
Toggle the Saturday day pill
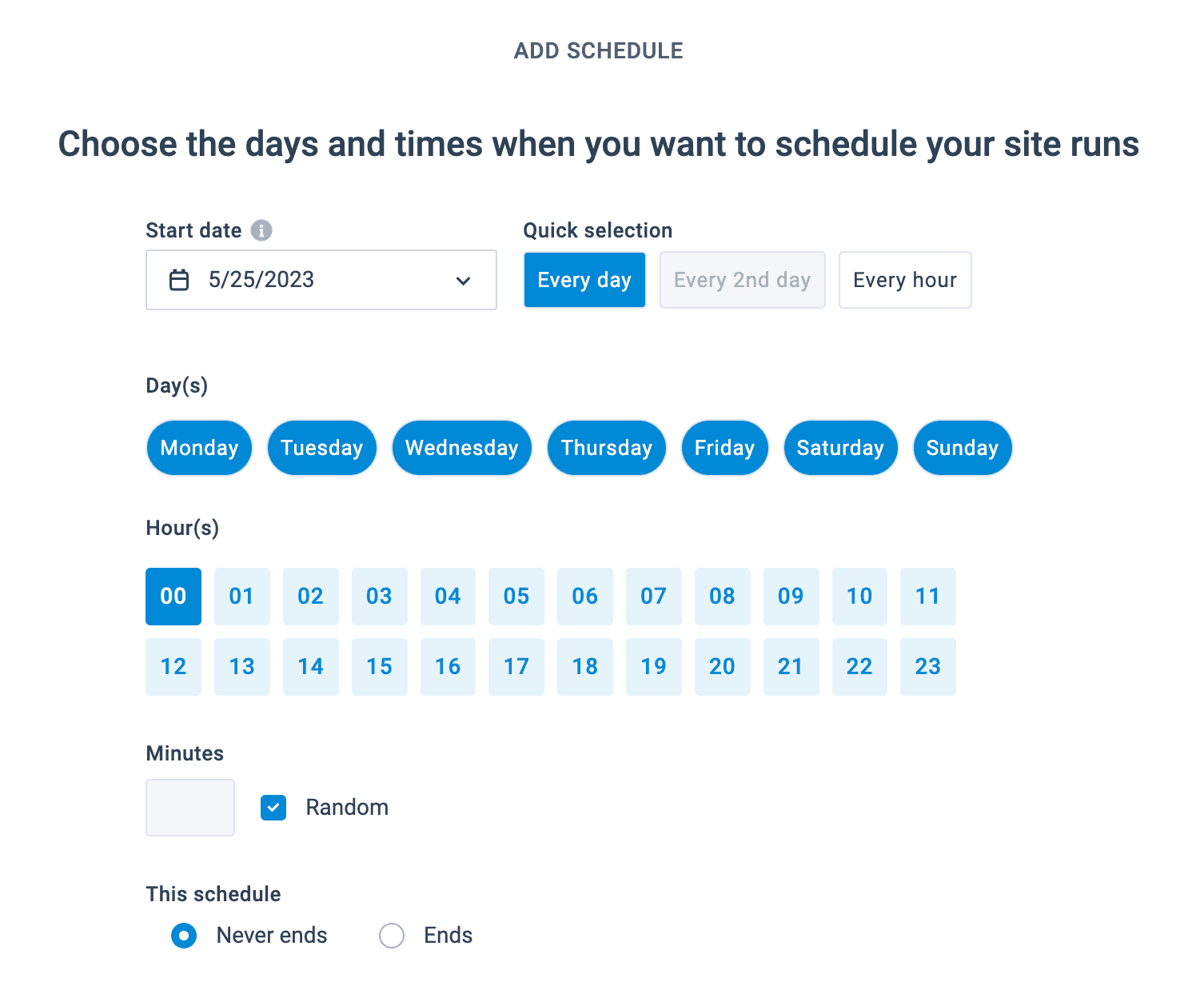coord(840,448)
